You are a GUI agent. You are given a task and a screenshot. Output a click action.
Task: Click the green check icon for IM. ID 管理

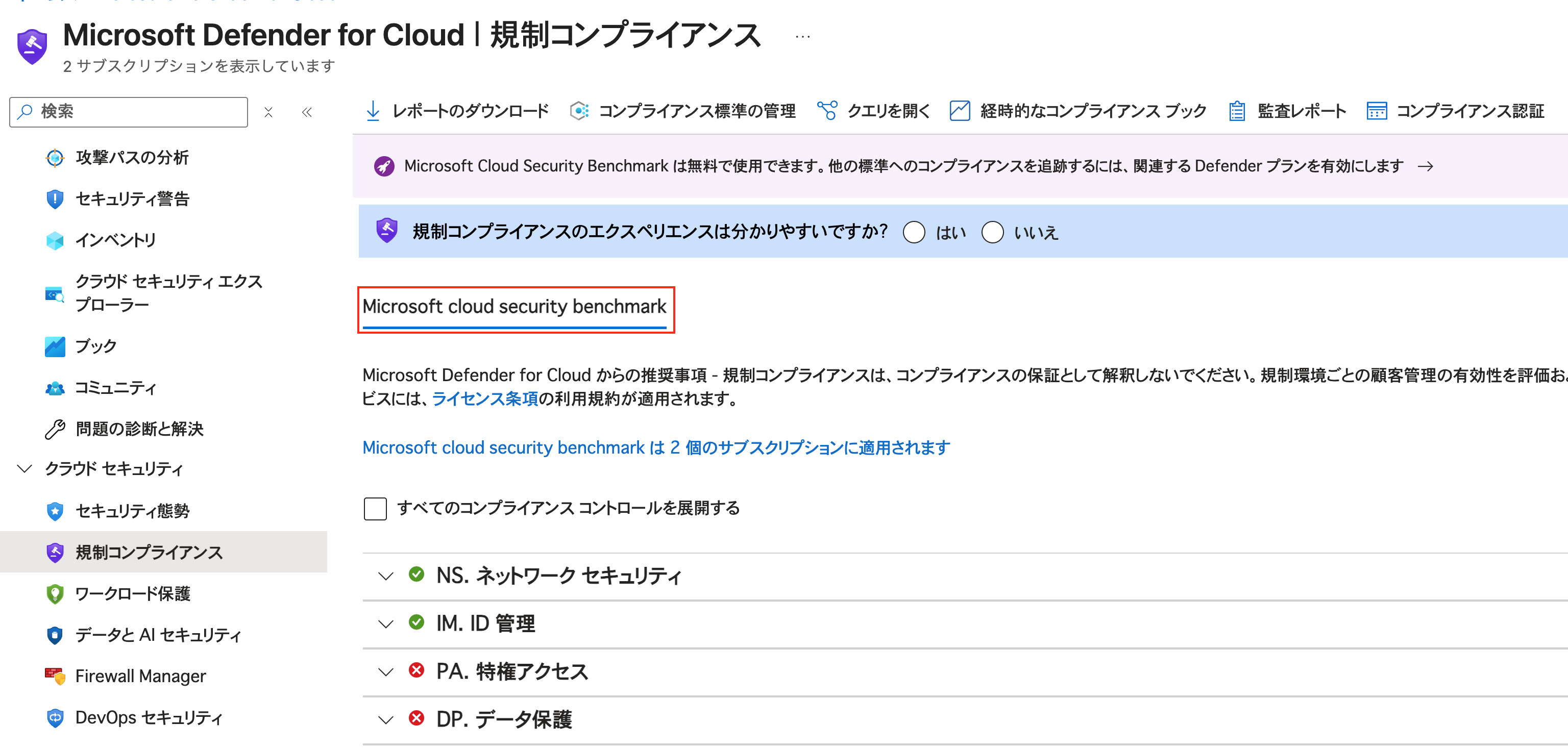[416, 622]
